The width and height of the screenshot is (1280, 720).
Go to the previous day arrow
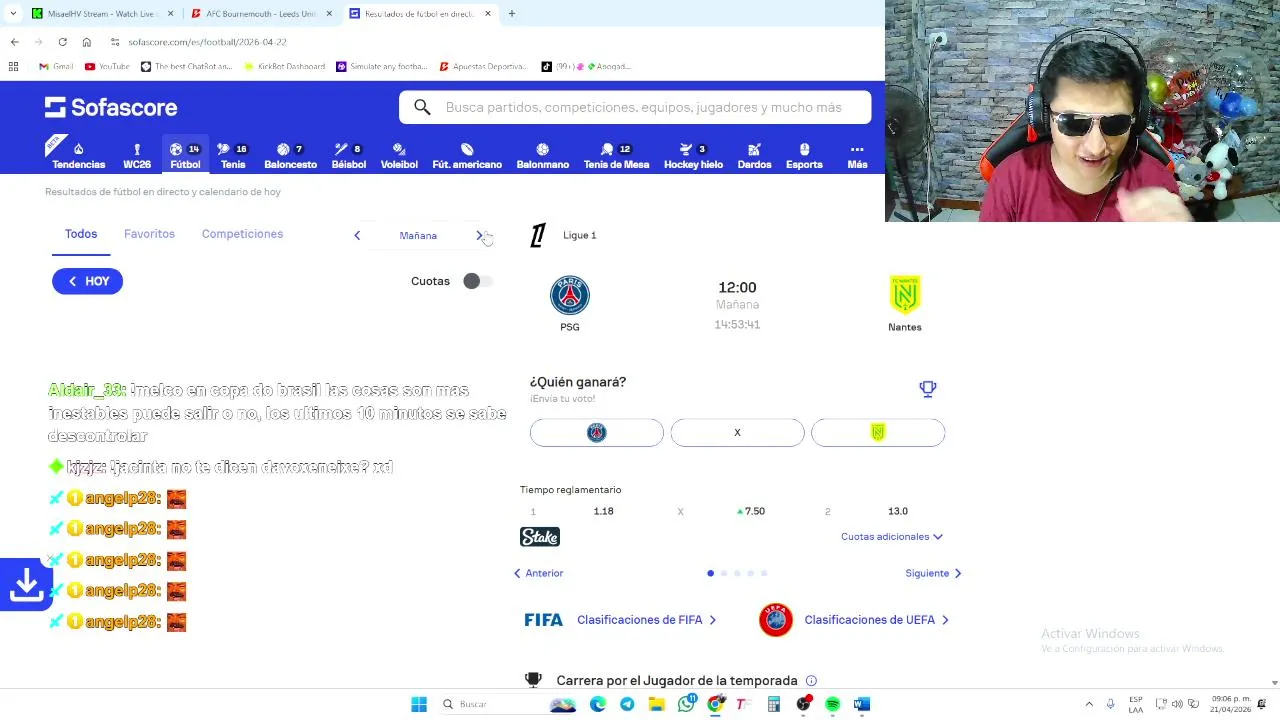point(357,235)
